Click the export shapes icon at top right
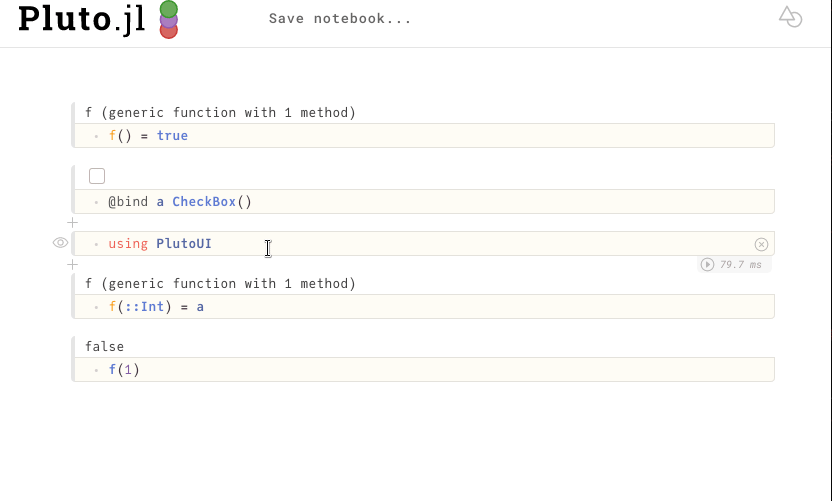Screen dimensions: 832x501 pyautogui.click(x=790, y=17)
